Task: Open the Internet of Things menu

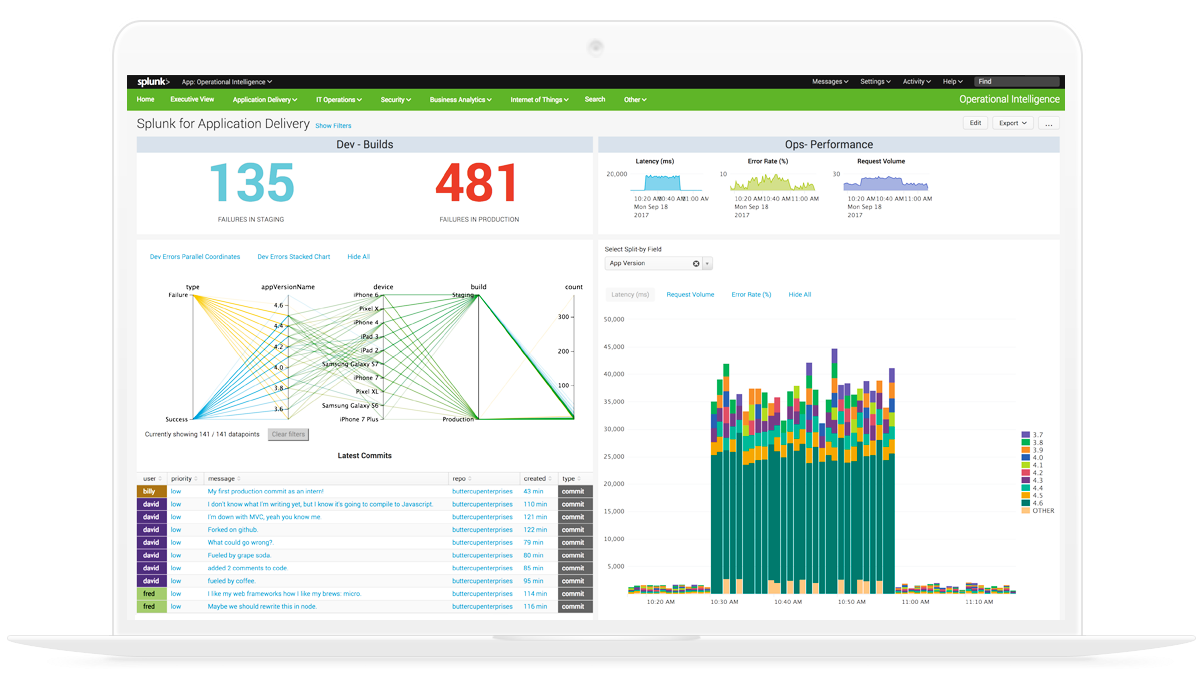Action: 537,99
